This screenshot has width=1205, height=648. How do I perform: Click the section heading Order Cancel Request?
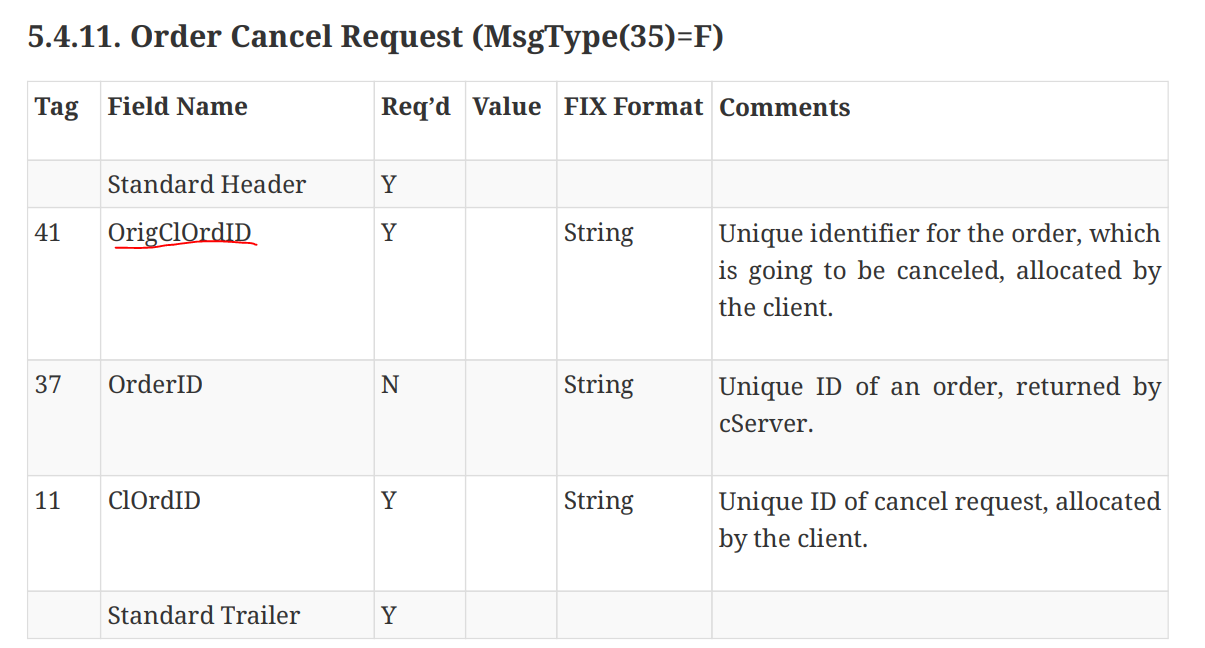(375, 37)
